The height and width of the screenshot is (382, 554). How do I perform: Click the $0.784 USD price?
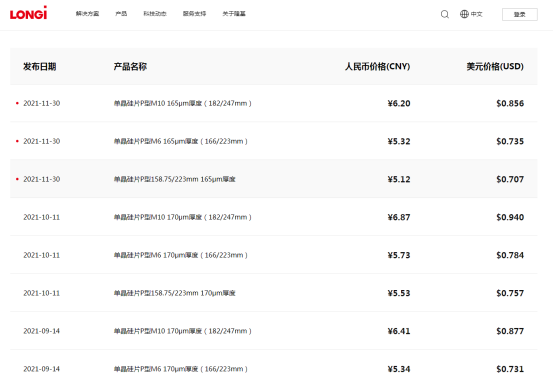pos(510,255)
